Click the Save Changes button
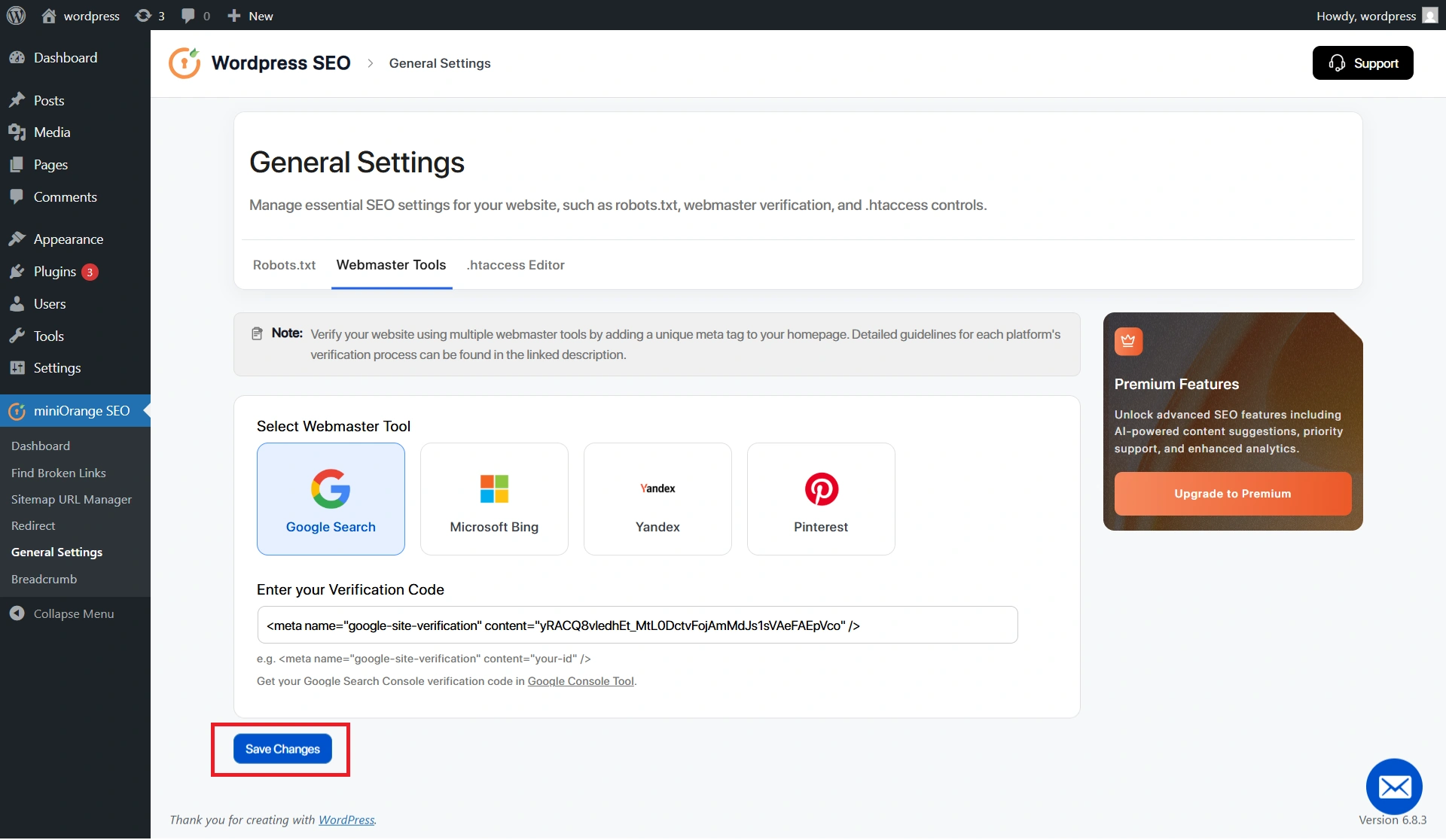 [x=282, y=748]
